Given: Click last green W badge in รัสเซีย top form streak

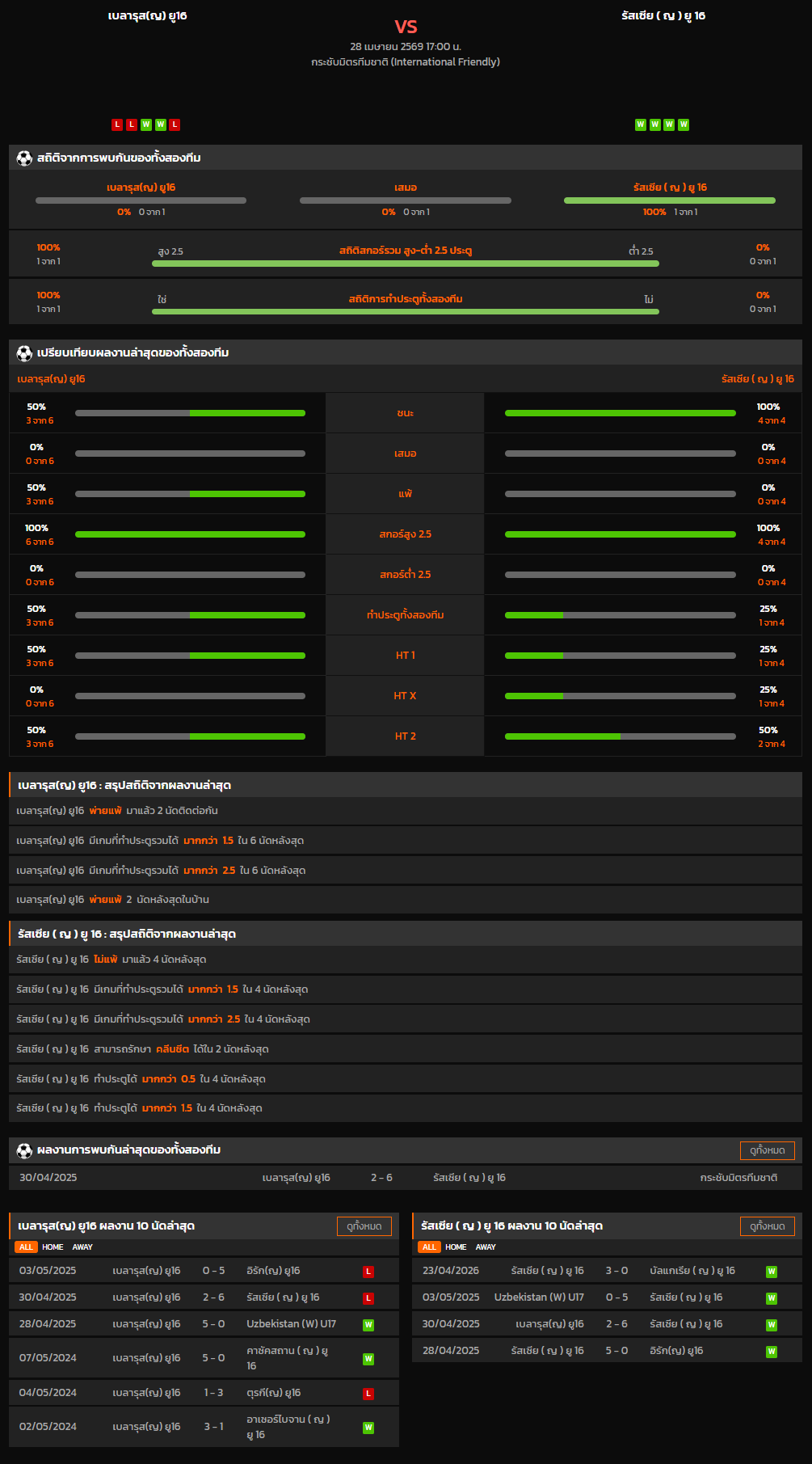Looking at the screenshot, I should point(684,124).
